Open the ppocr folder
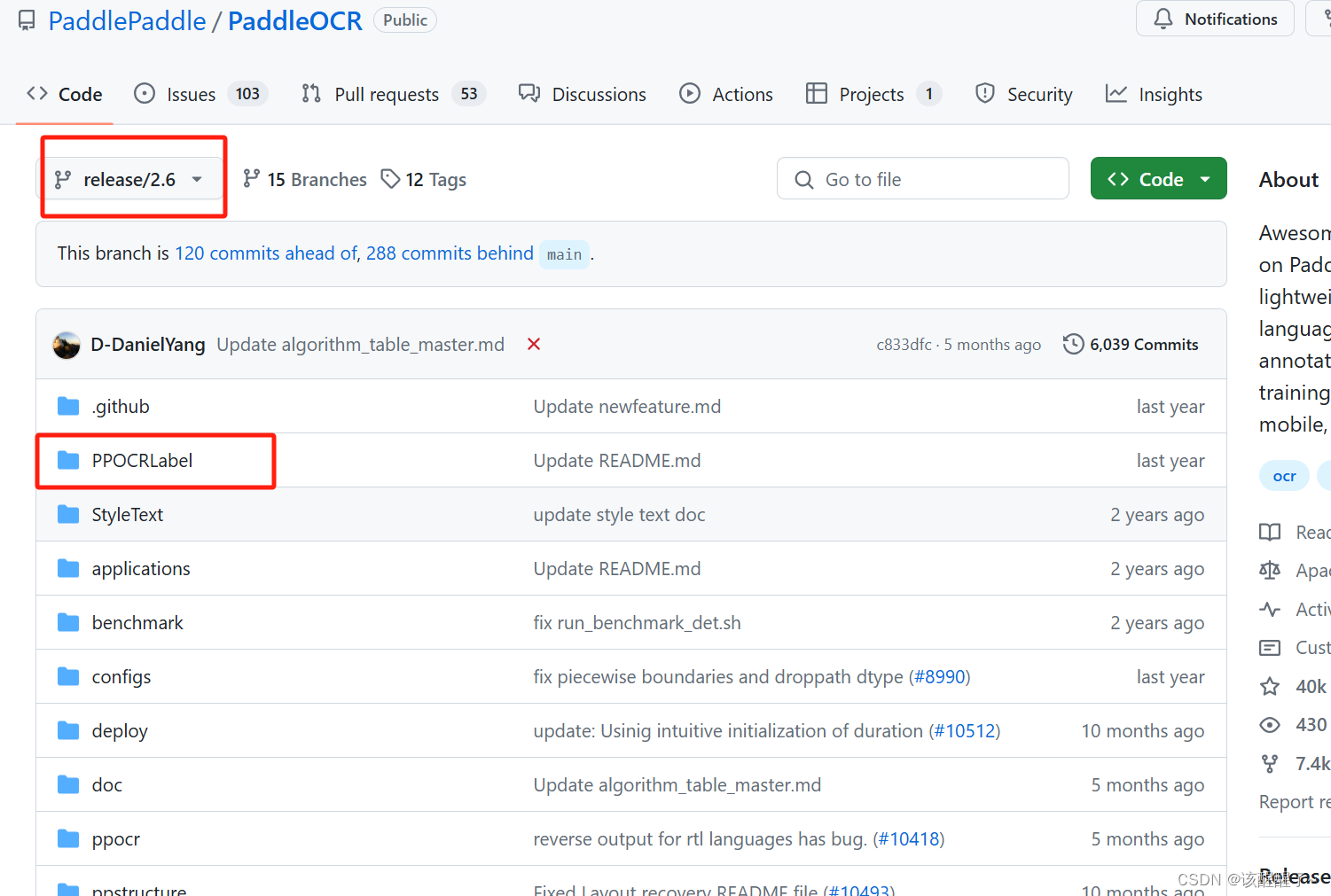Viewport: 1331px width, 896px height. 116,839
